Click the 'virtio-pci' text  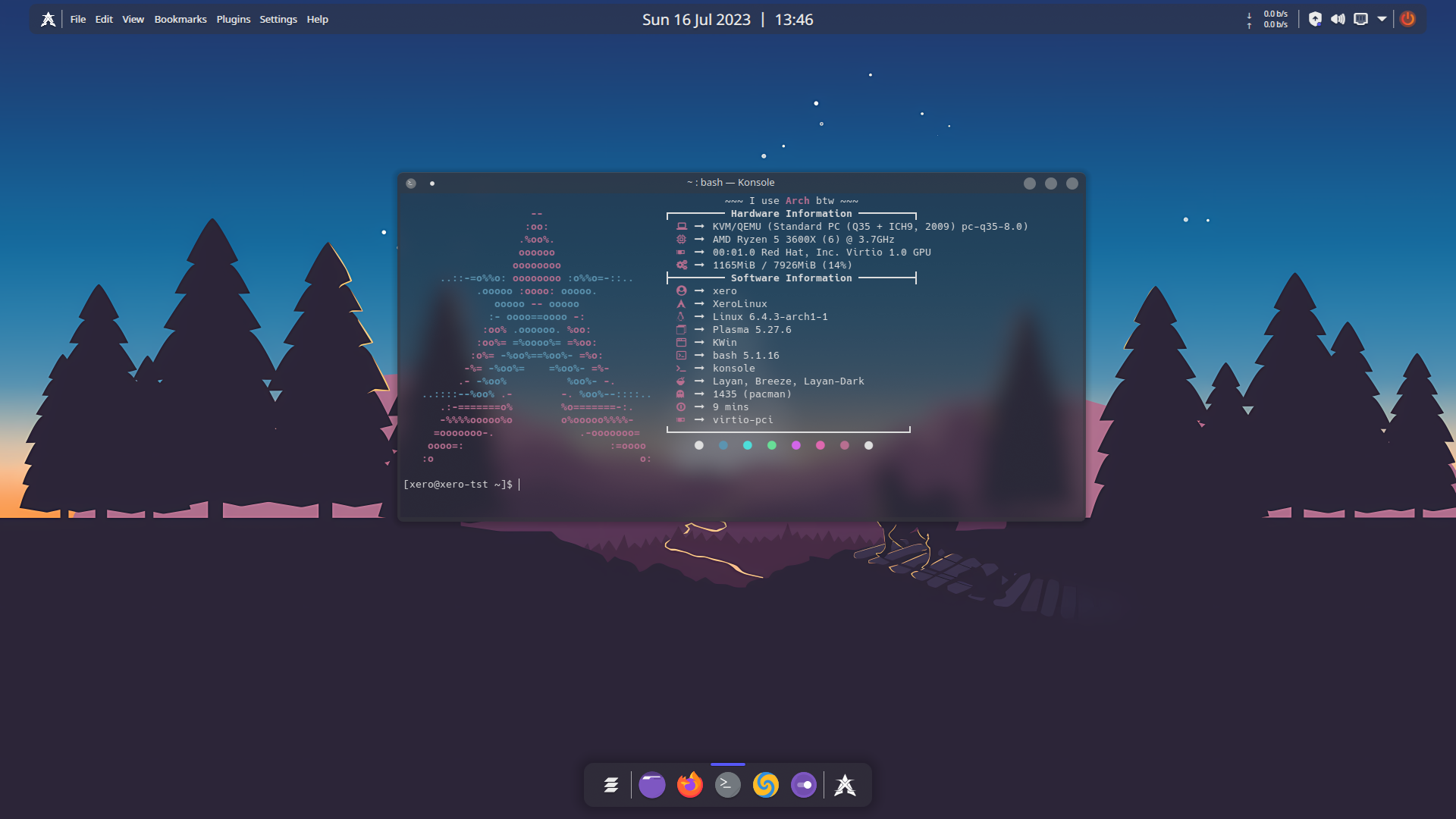pos(742,420)
